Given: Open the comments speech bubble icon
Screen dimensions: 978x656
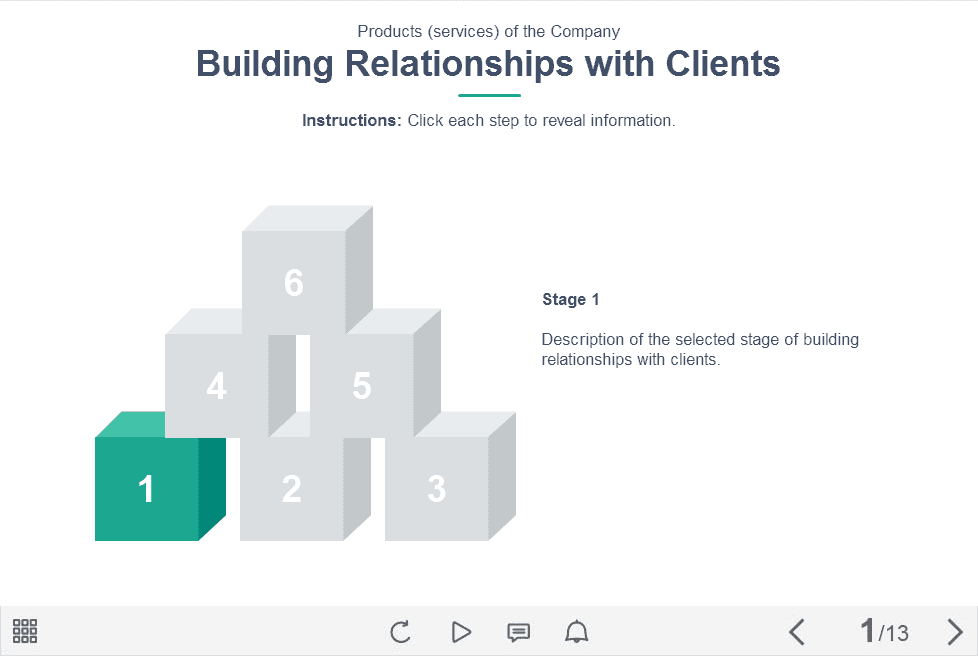Looking at the screenshot, I should coord(518,632).
